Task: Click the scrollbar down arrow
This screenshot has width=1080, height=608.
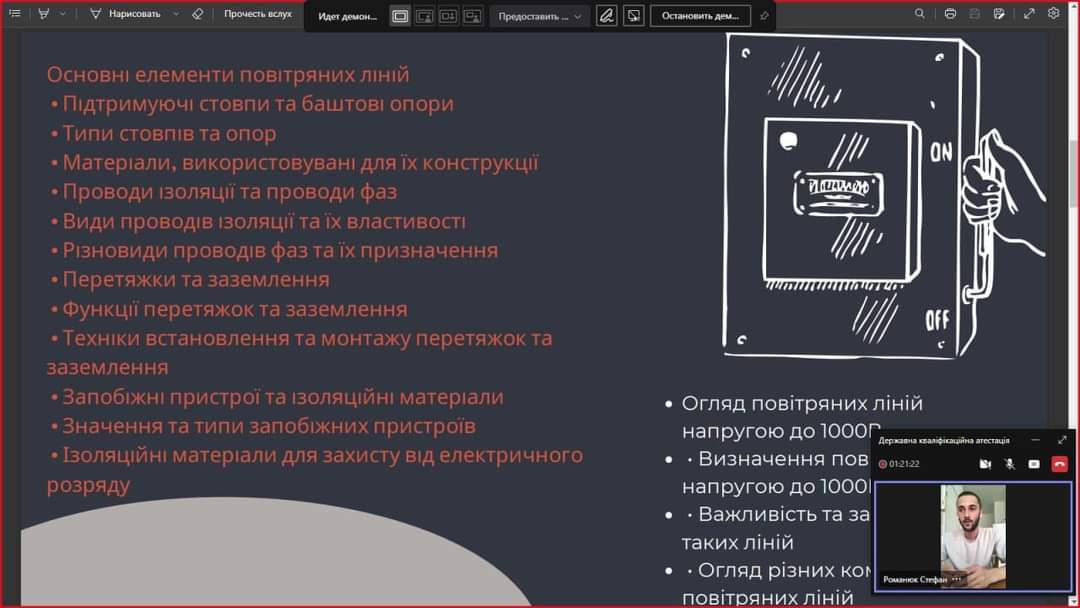Action: [1073, 601]
